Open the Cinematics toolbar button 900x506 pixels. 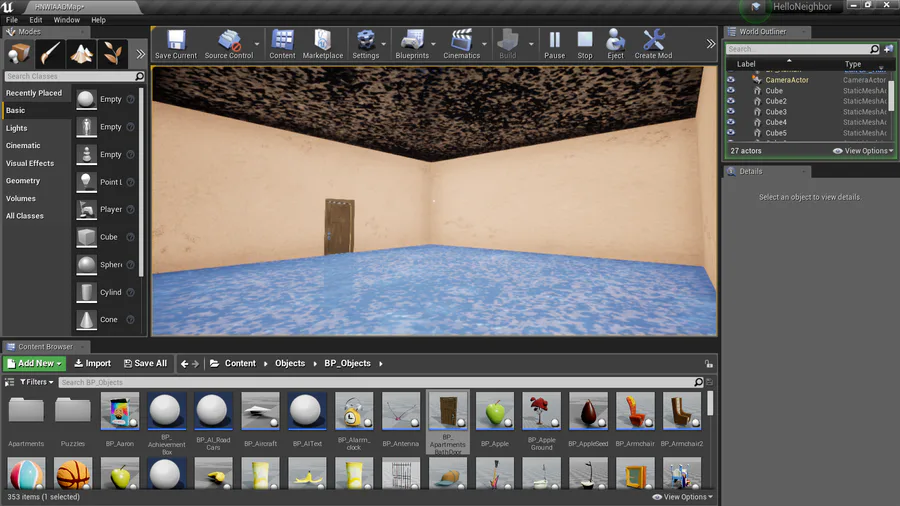(x=461, y=45)
